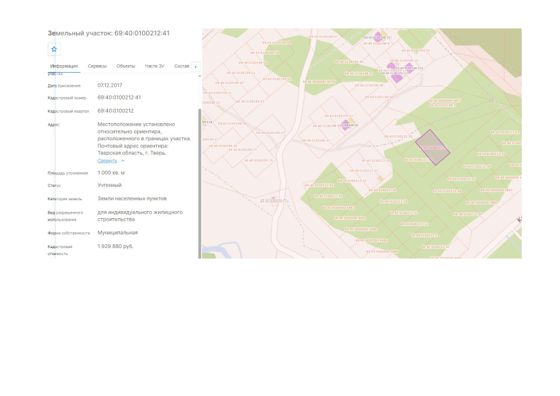The height and width of the screenshot is (396, 560).
Task: Select cadastral cost 1 929 880 руб.
Action: pos(115,246)
